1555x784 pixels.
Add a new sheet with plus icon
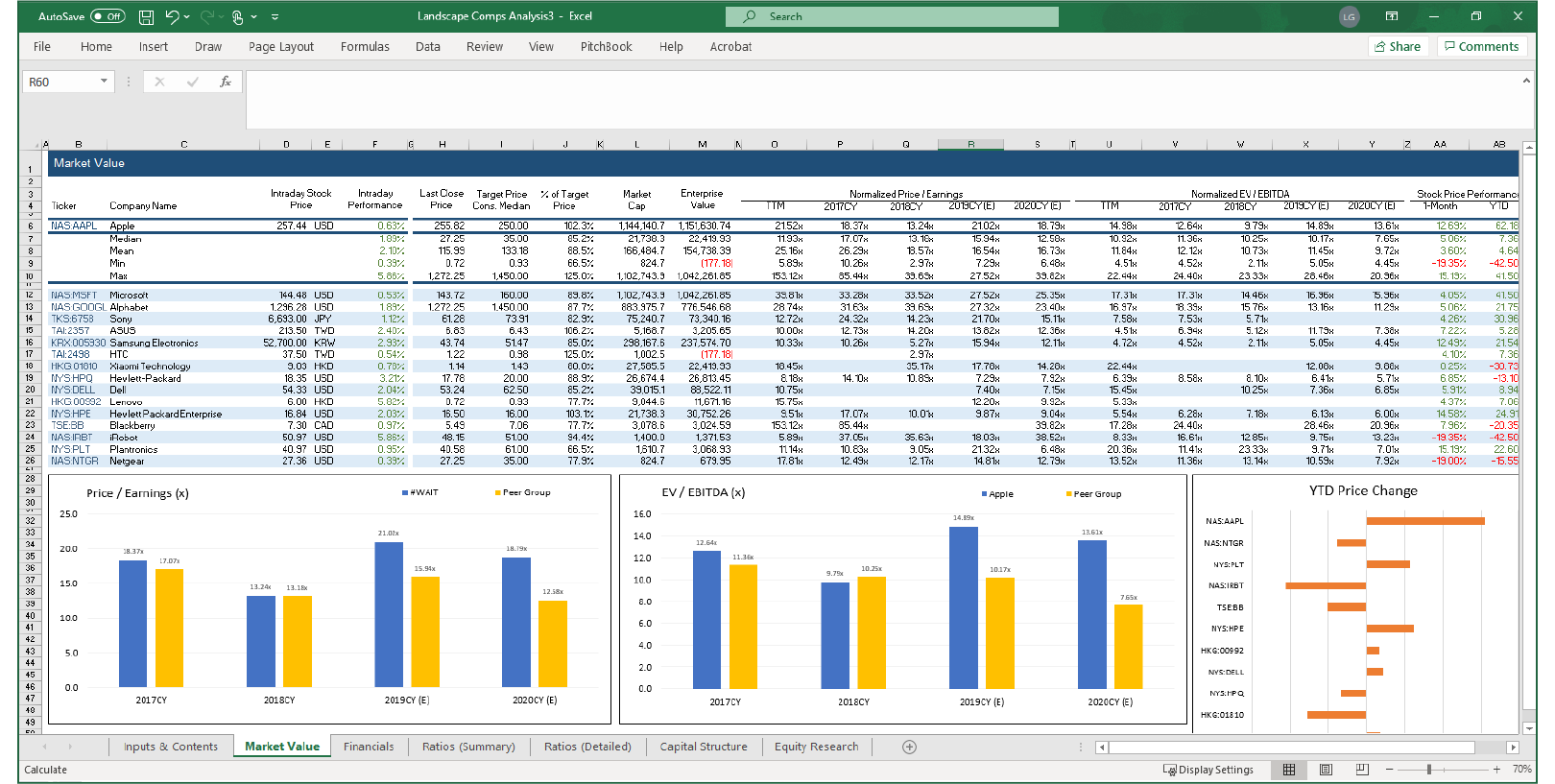click(x=910, y=747)
